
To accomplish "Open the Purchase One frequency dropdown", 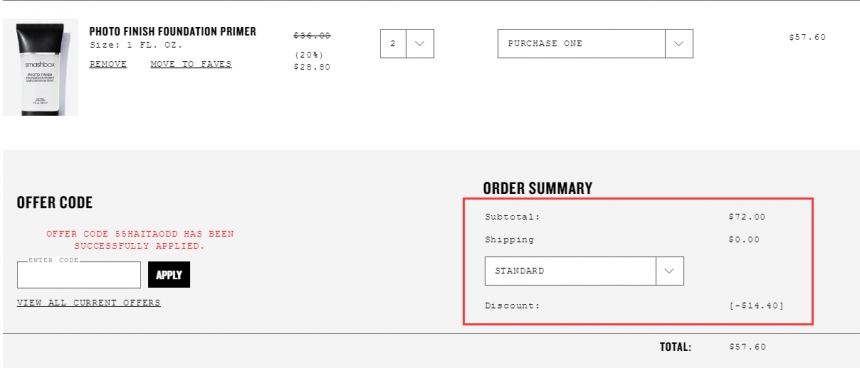I will pos(595,43).
